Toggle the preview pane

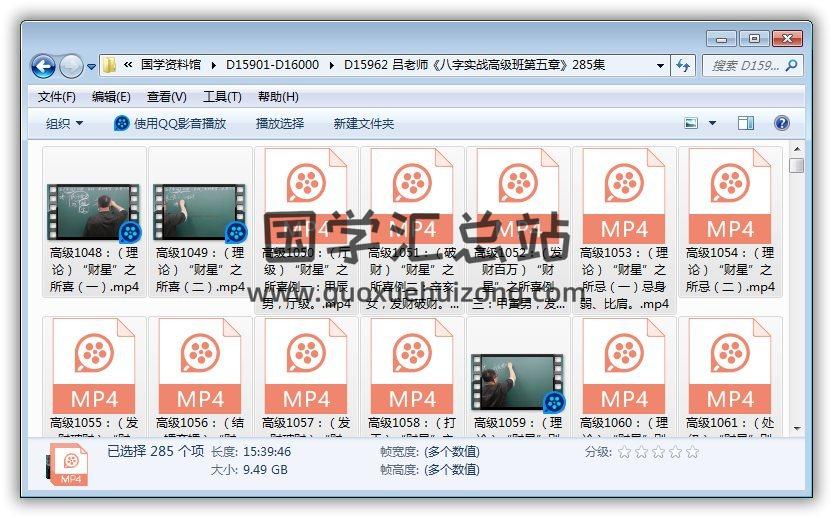[x=745, y=123]
